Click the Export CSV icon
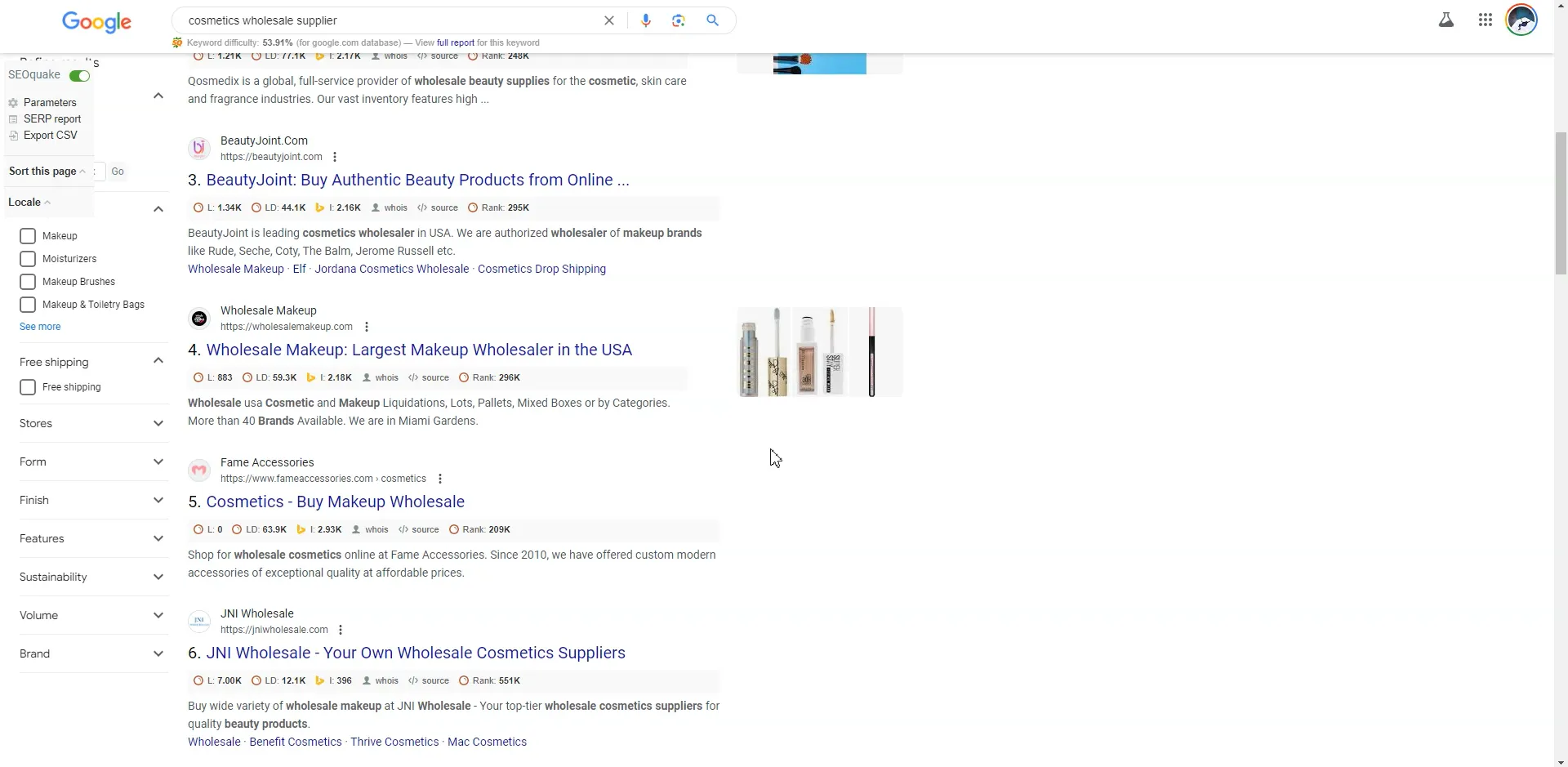This screenshot has height=767, width=1568. click(13, 136)
